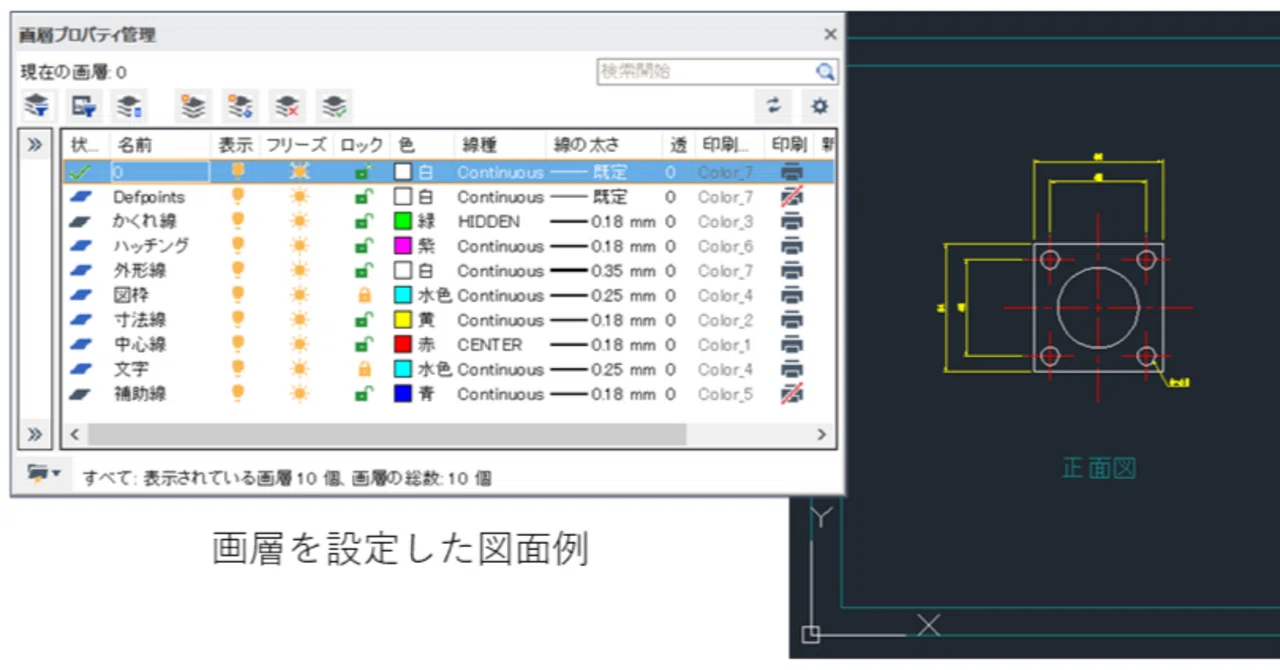
Task: Sort by the ロック column header
Action: coord(362,145)
